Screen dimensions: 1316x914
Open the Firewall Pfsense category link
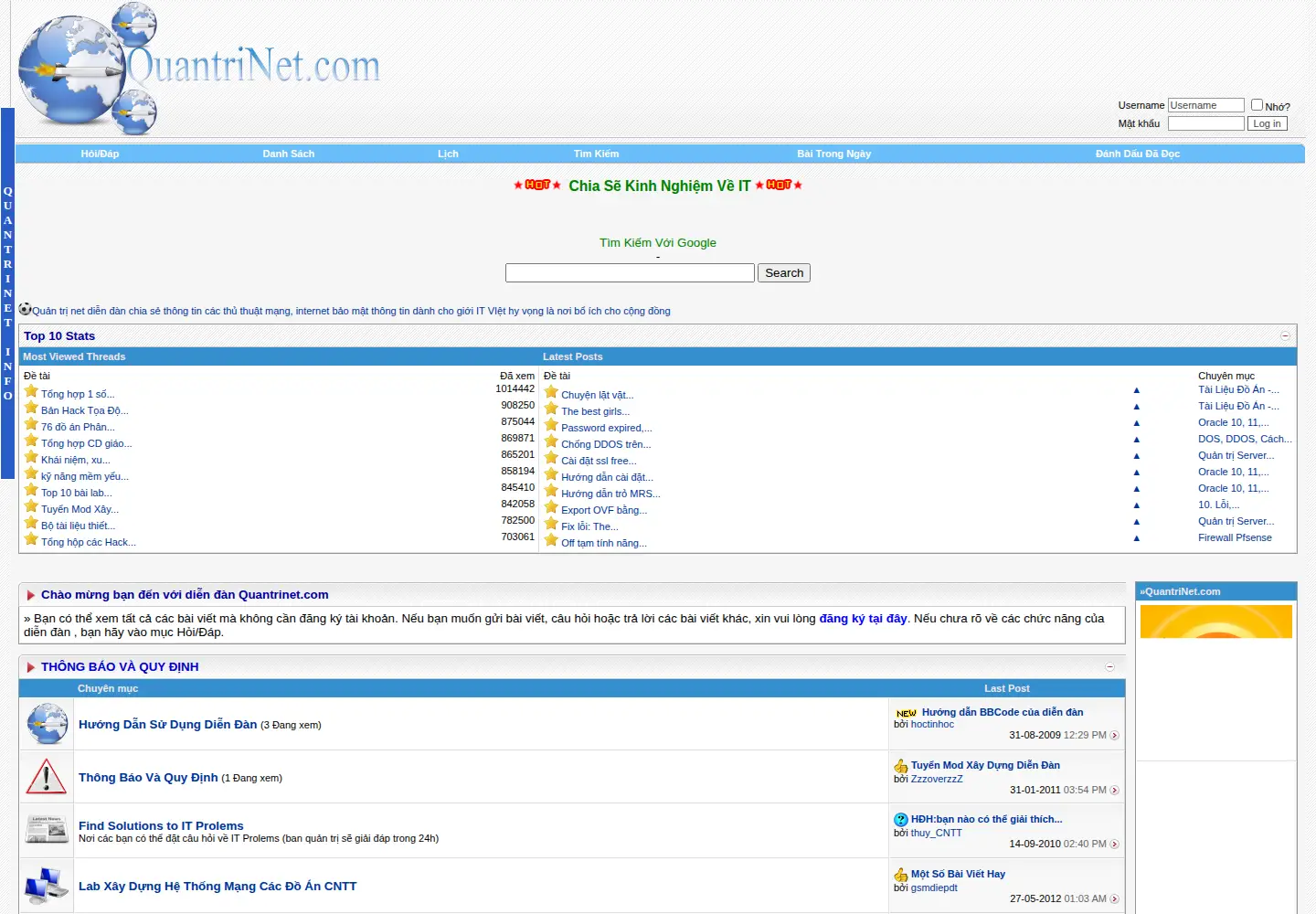pyautogui.click(x=1235, y=537)
